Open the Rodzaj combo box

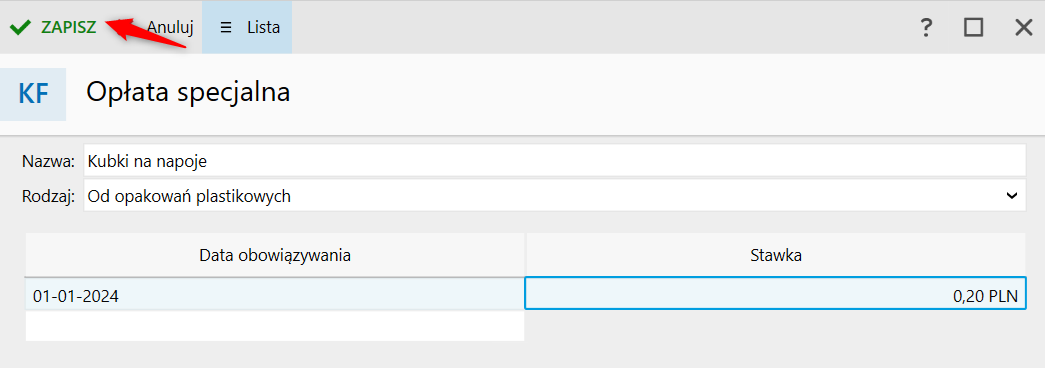554,196
